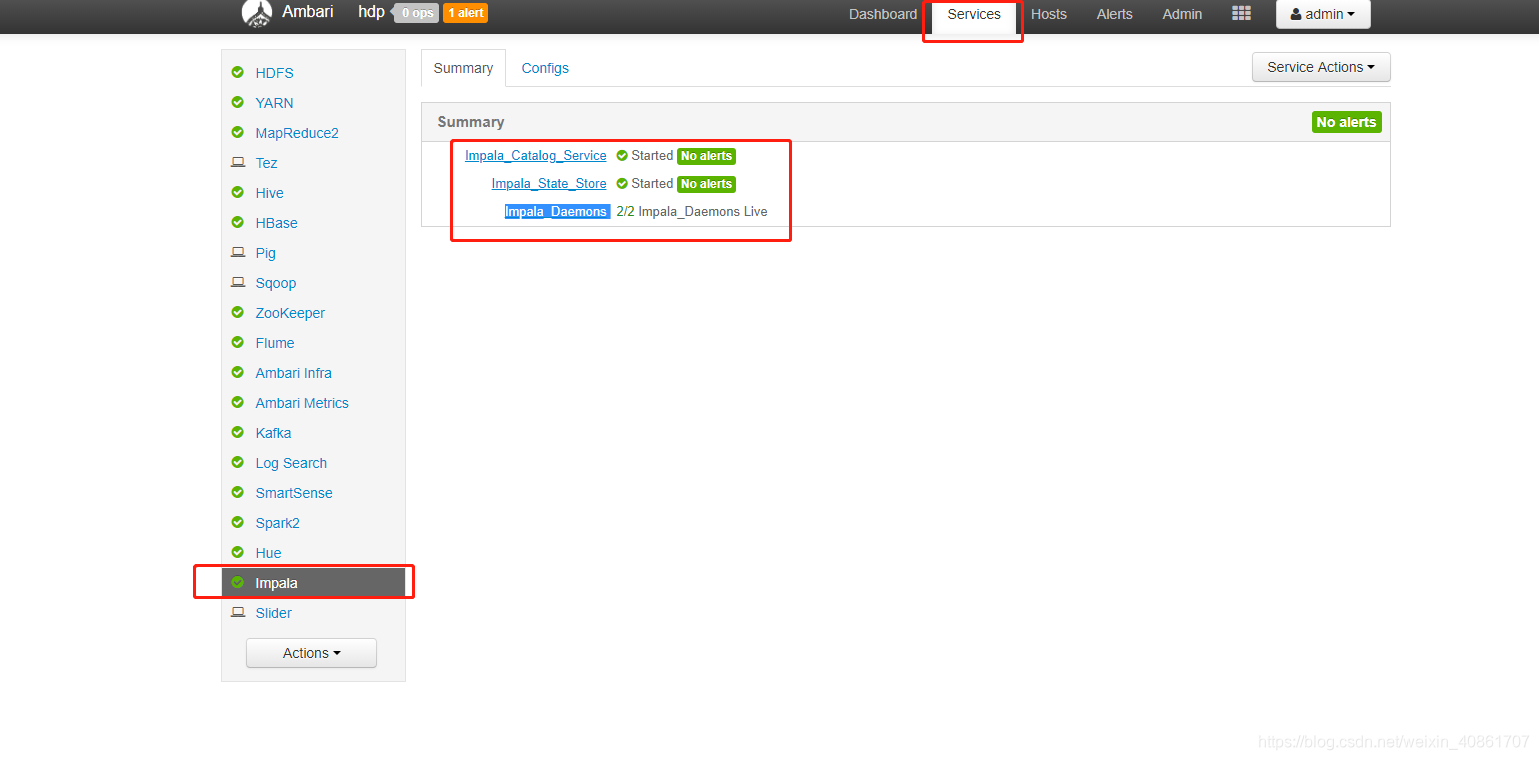Open the Impala_State_Store link
The image size is (1539, 760).
pos(549,184)
